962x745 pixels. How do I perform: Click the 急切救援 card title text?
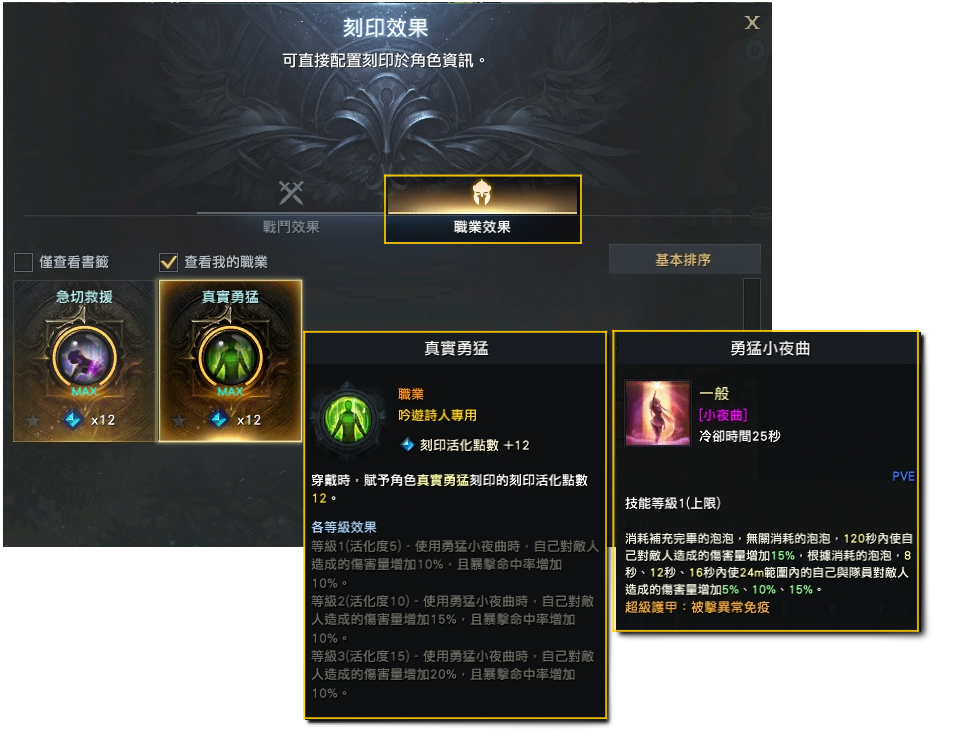[x=85, y=297]
